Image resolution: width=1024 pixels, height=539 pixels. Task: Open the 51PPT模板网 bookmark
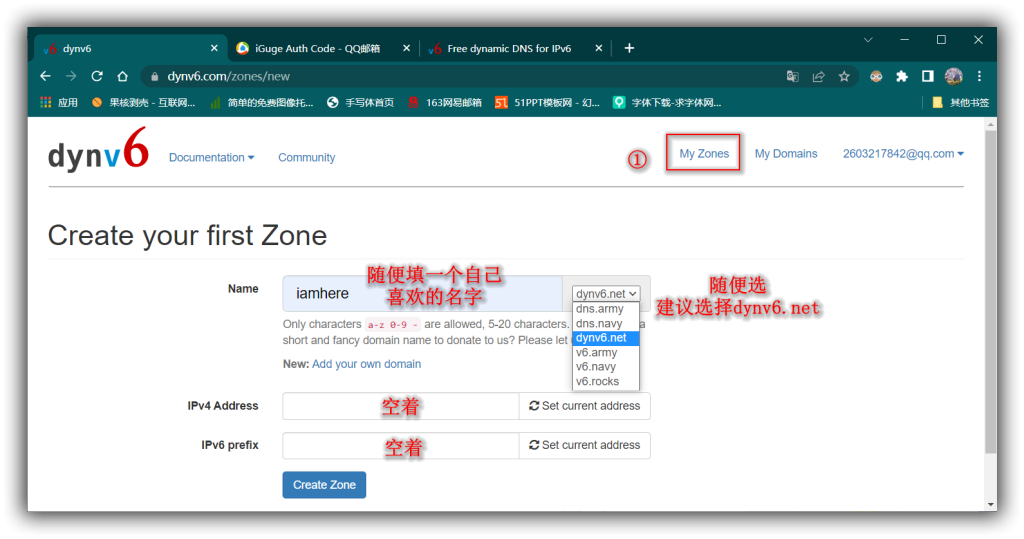547,103
